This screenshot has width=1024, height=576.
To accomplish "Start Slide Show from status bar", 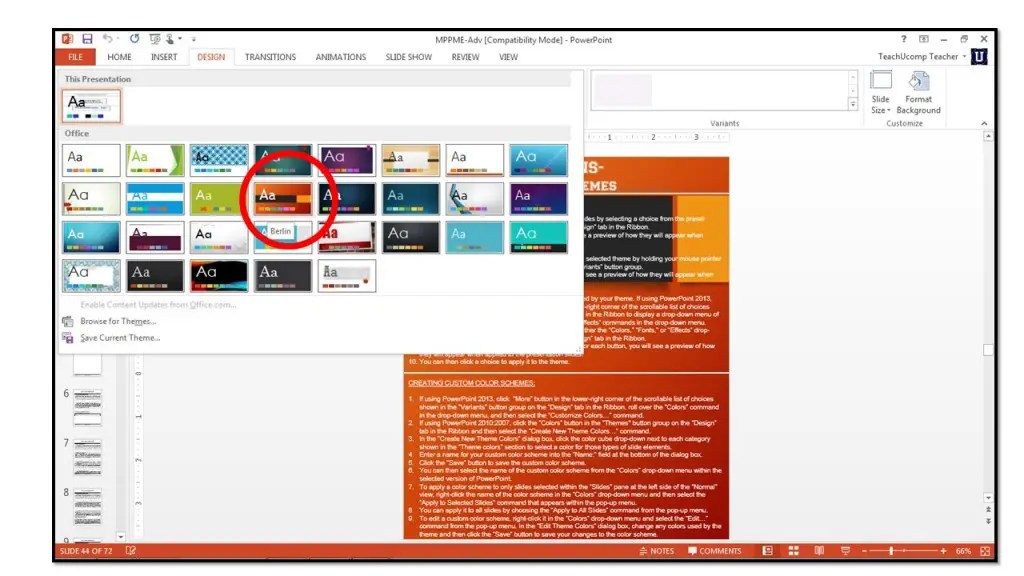I will pyautogui.click(x=846, y=550).
